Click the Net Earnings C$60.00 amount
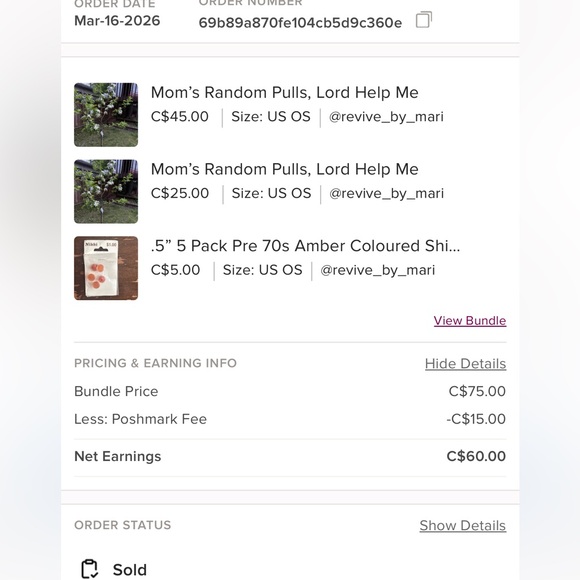Viewport: 580px width, 580px height. [476, 456]
